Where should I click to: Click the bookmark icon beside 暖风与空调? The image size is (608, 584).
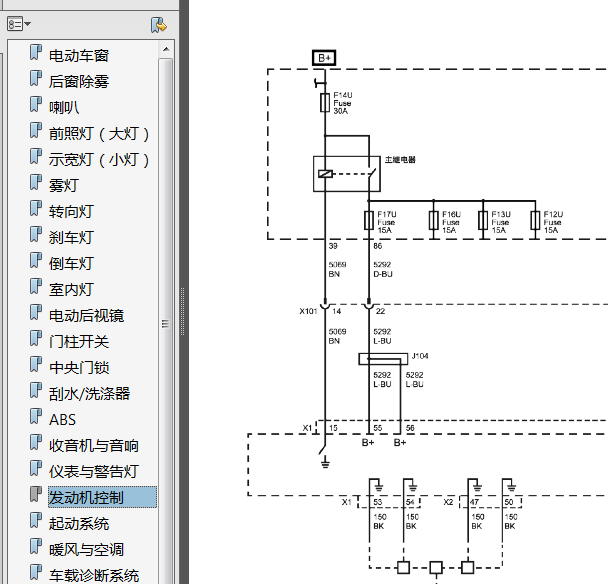click(x=36, y=546)
